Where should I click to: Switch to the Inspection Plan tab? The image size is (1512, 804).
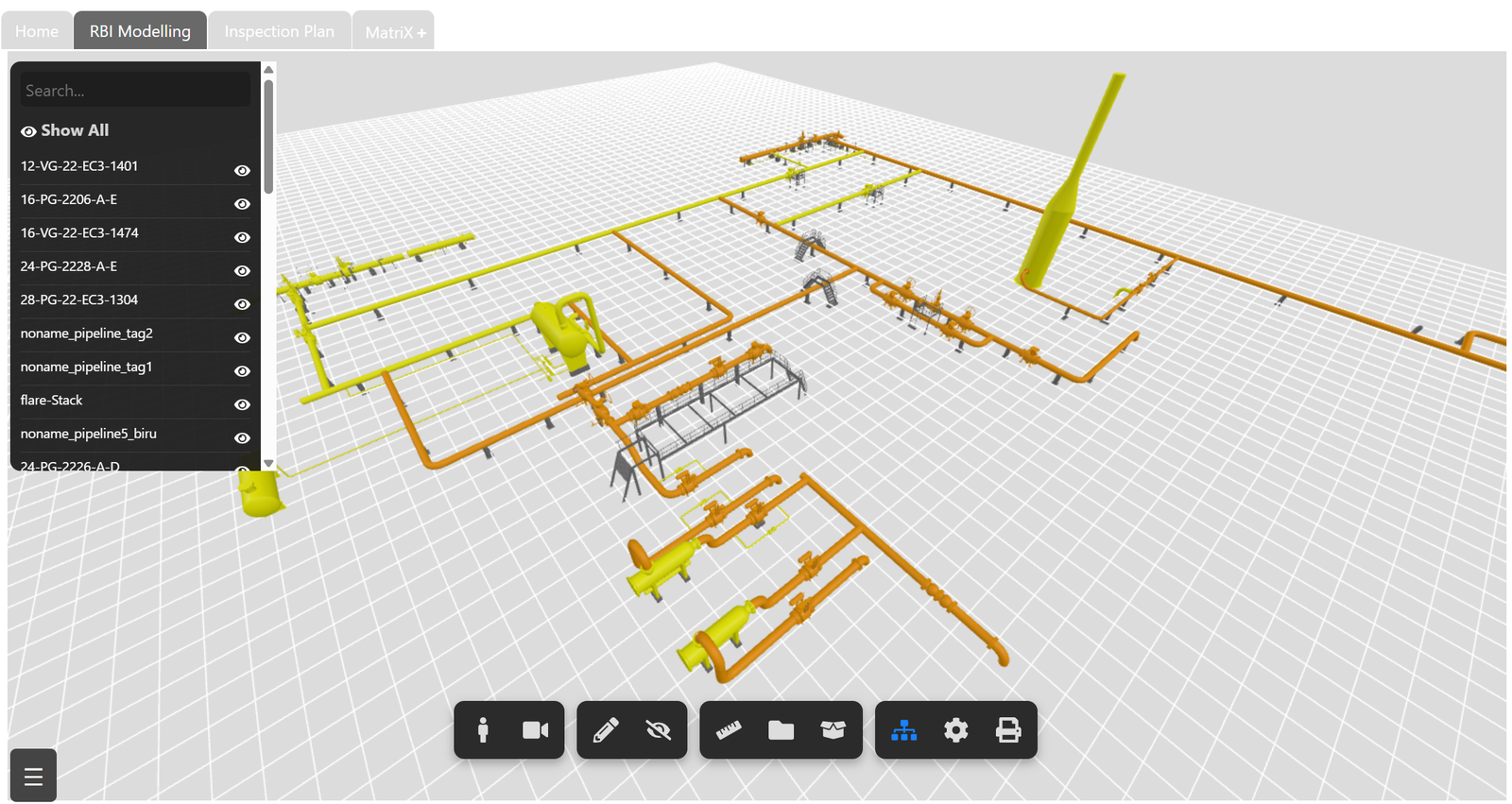280,31
